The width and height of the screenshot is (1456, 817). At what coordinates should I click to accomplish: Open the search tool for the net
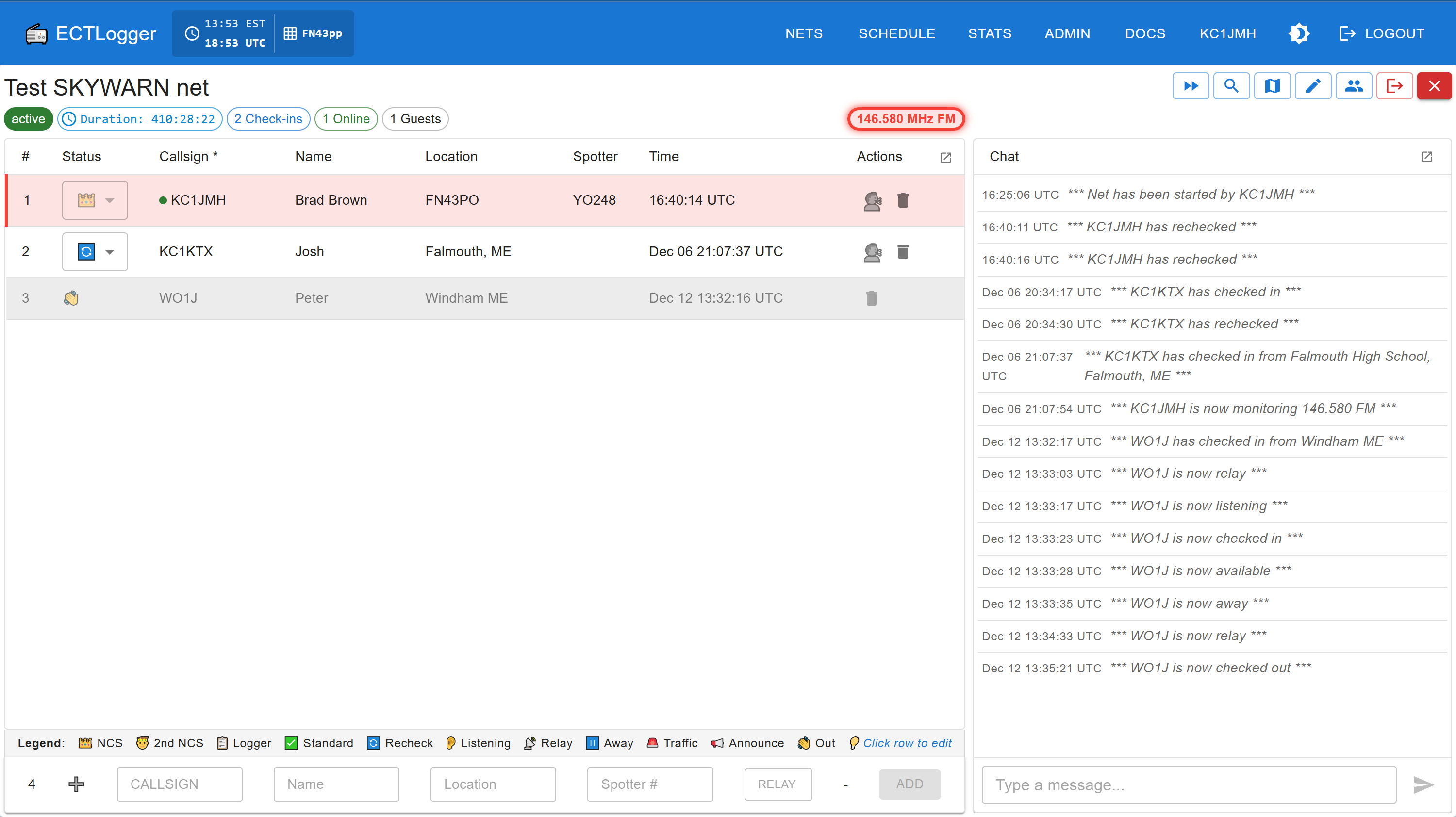[1232, 86]
